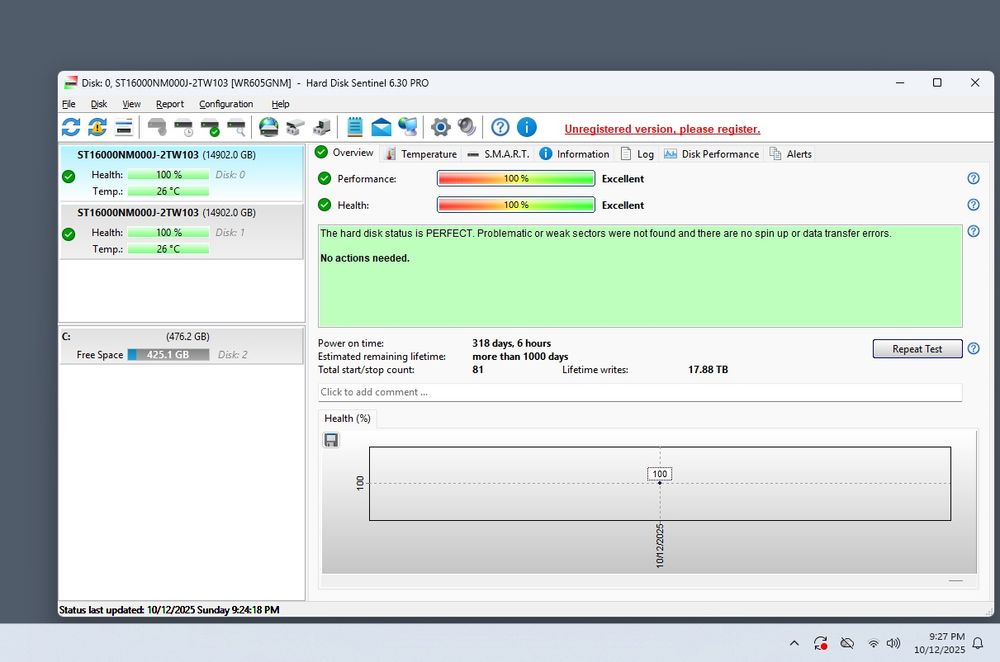Viewport: 1000px width, 662px height.
Task: Click the 'more than 1000 days' lifetime value
Action: point(520,357)
